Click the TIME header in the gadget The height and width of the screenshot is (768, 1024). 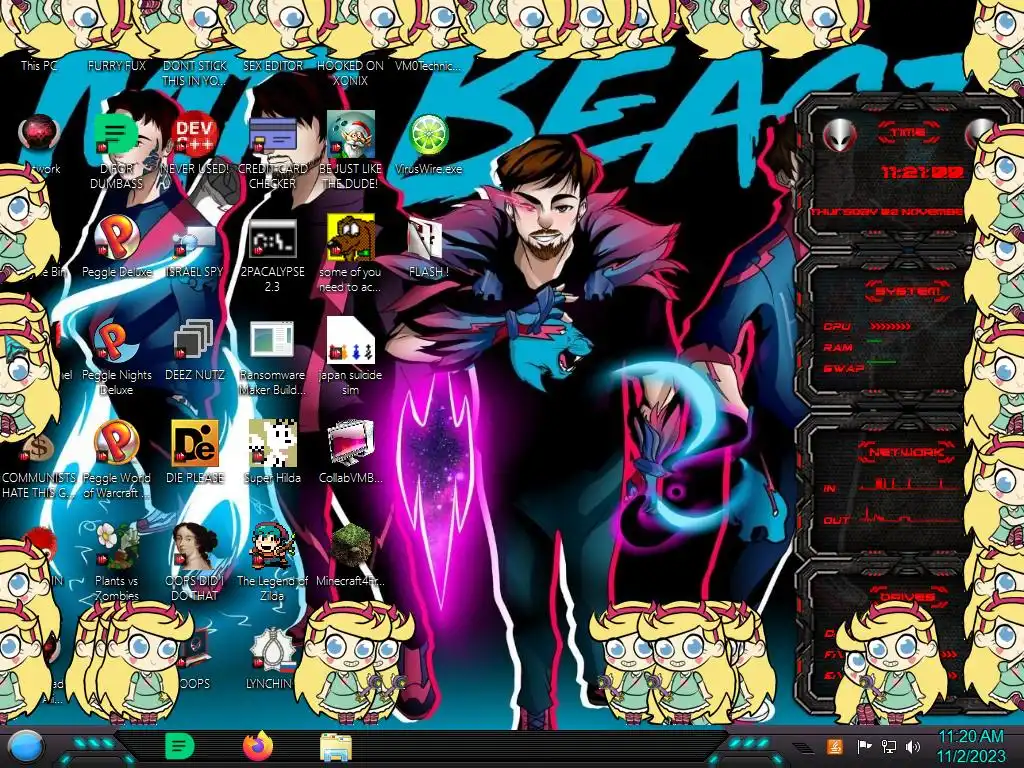[x=908, y=132]
